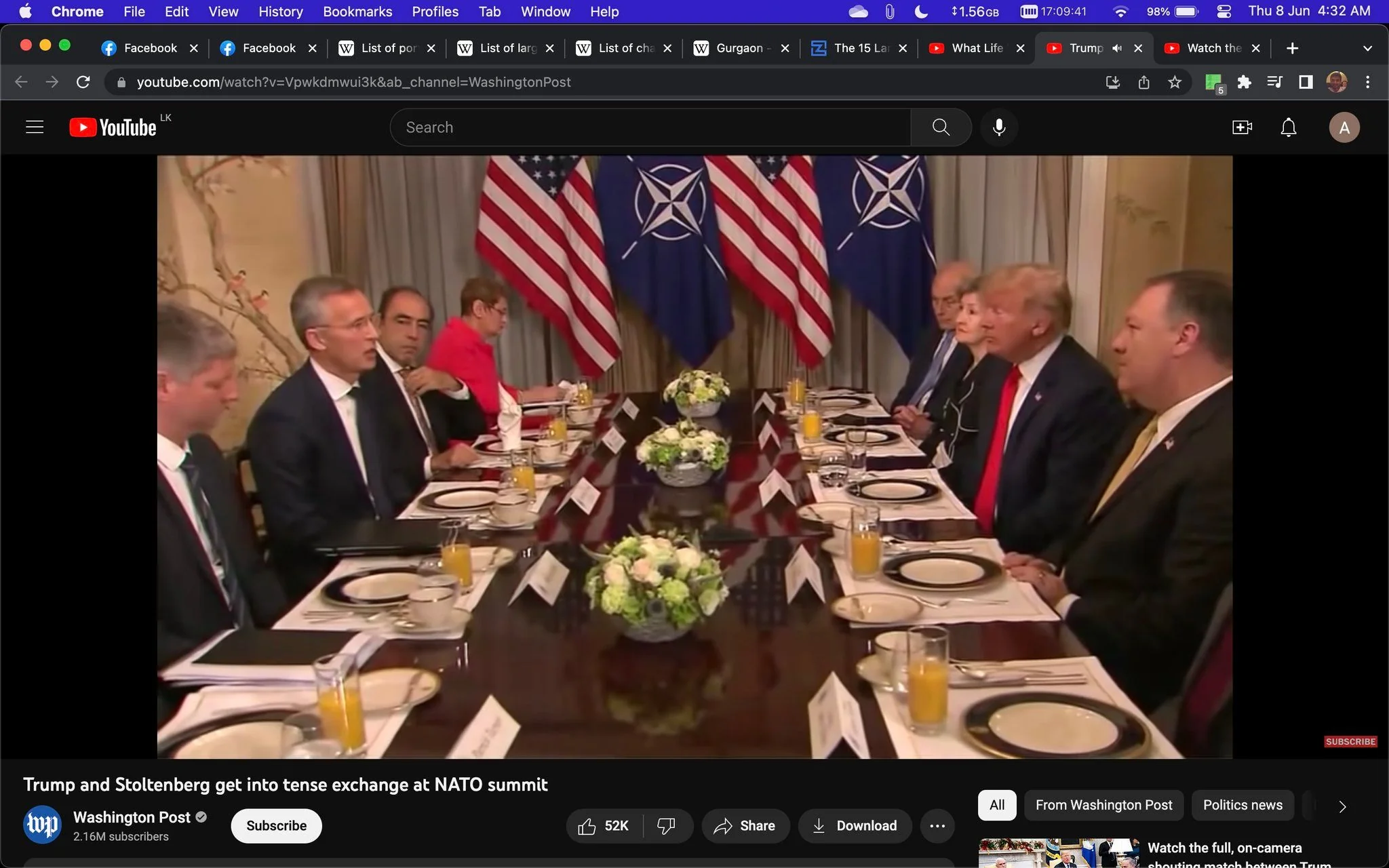Like the video showing 52K
This screenshot has height=868, width=1389.
[x=604, y=825]
